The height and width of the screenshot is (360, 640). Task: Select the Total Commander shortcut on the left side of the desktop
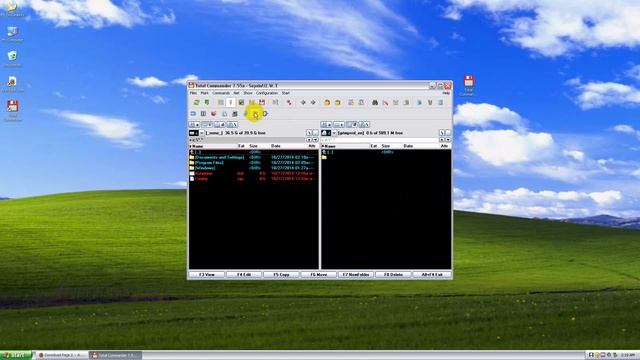tap(12, 111)
